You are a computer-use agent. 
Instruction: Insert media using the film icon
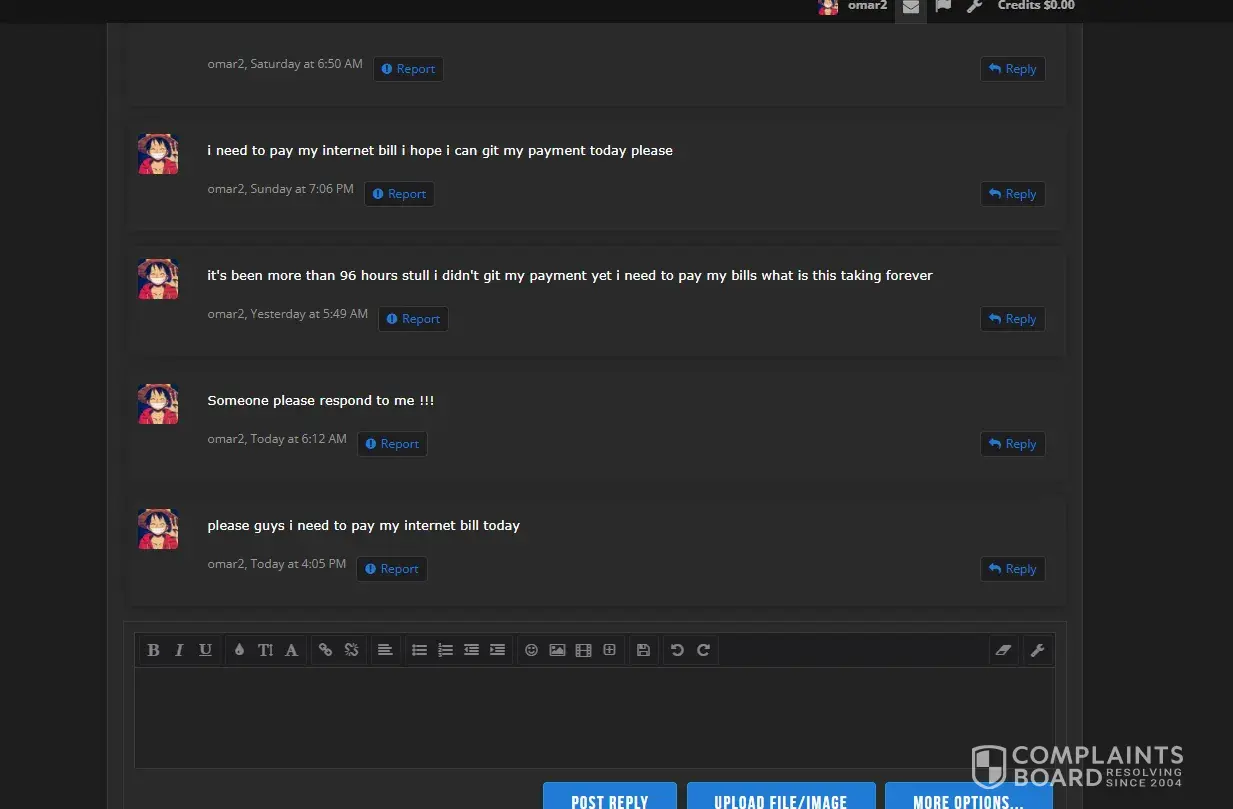(583, 650)
